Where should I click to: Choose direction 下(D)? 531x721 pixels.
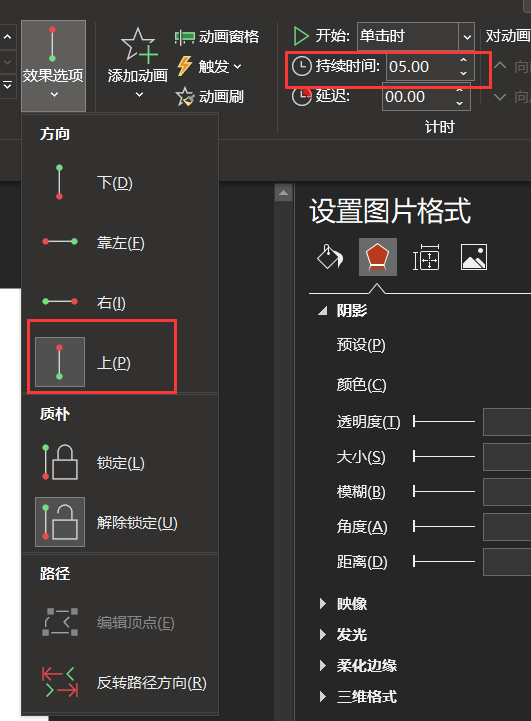coord(120,183)
